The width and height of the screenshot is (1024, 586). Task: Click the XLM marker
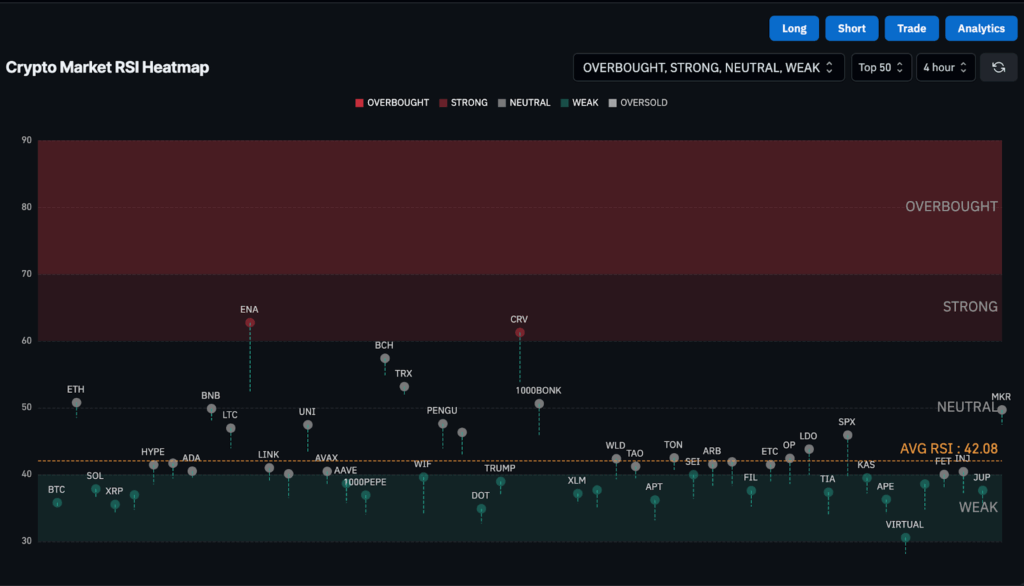(577, 495)
